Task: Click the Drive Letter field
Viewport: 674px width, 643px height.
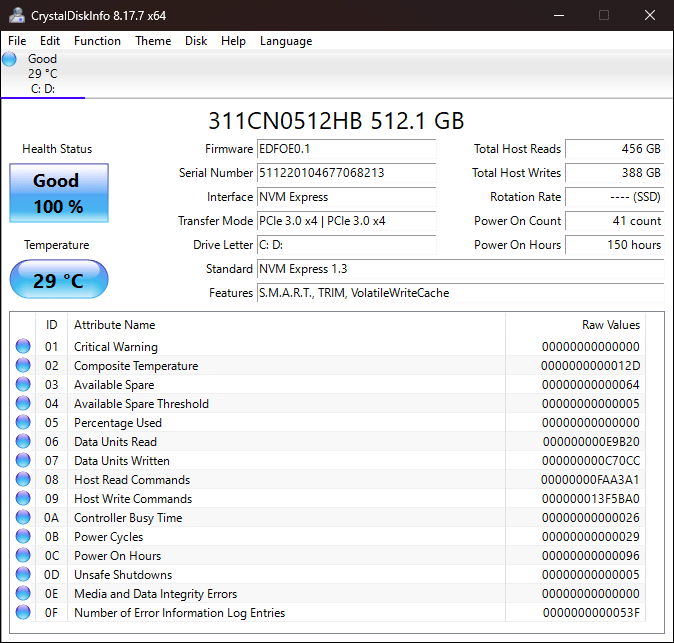Action: pos(346,245)
